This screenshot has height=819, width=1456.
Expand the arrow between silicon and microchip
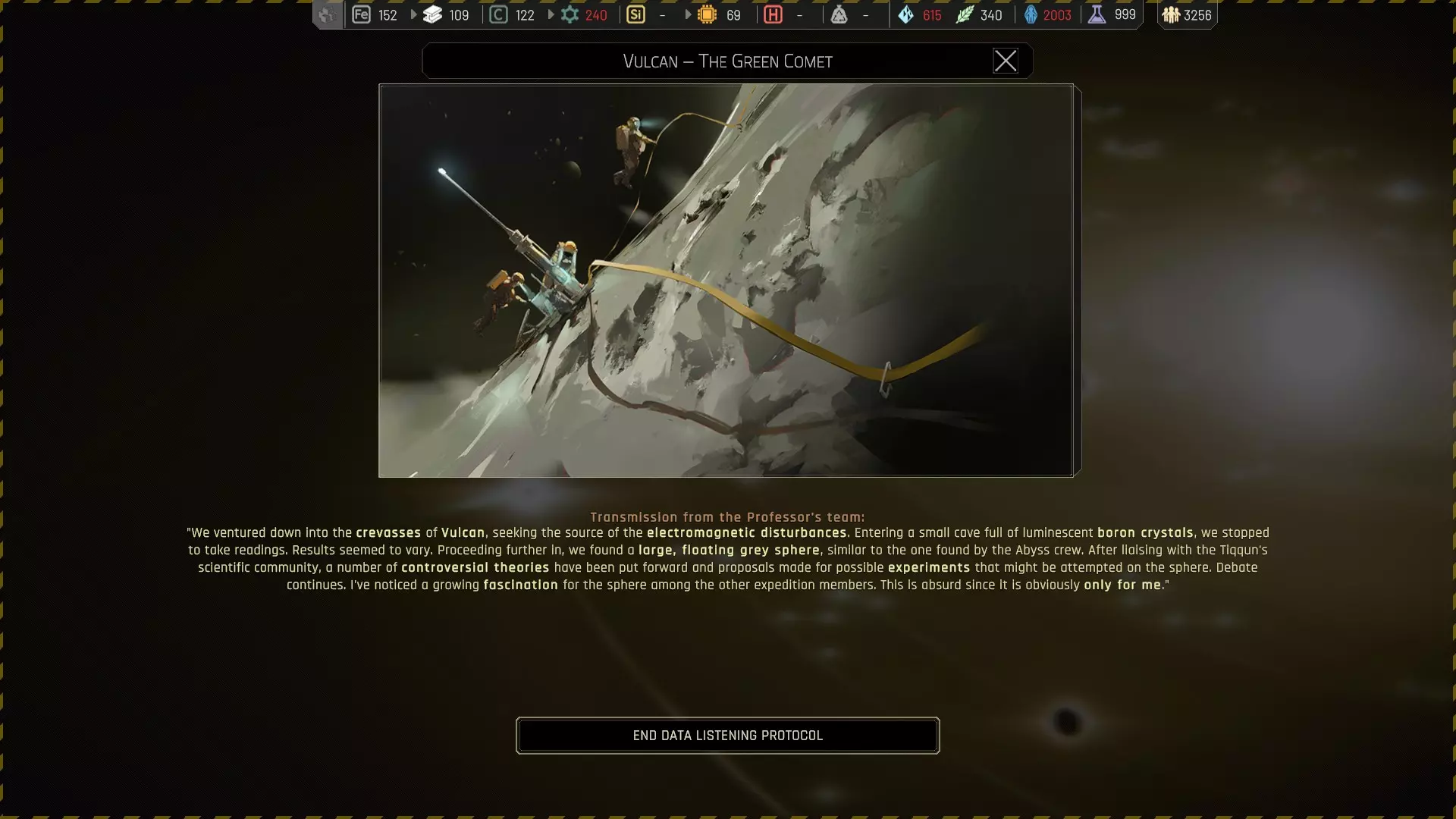[x=688, y=14]
